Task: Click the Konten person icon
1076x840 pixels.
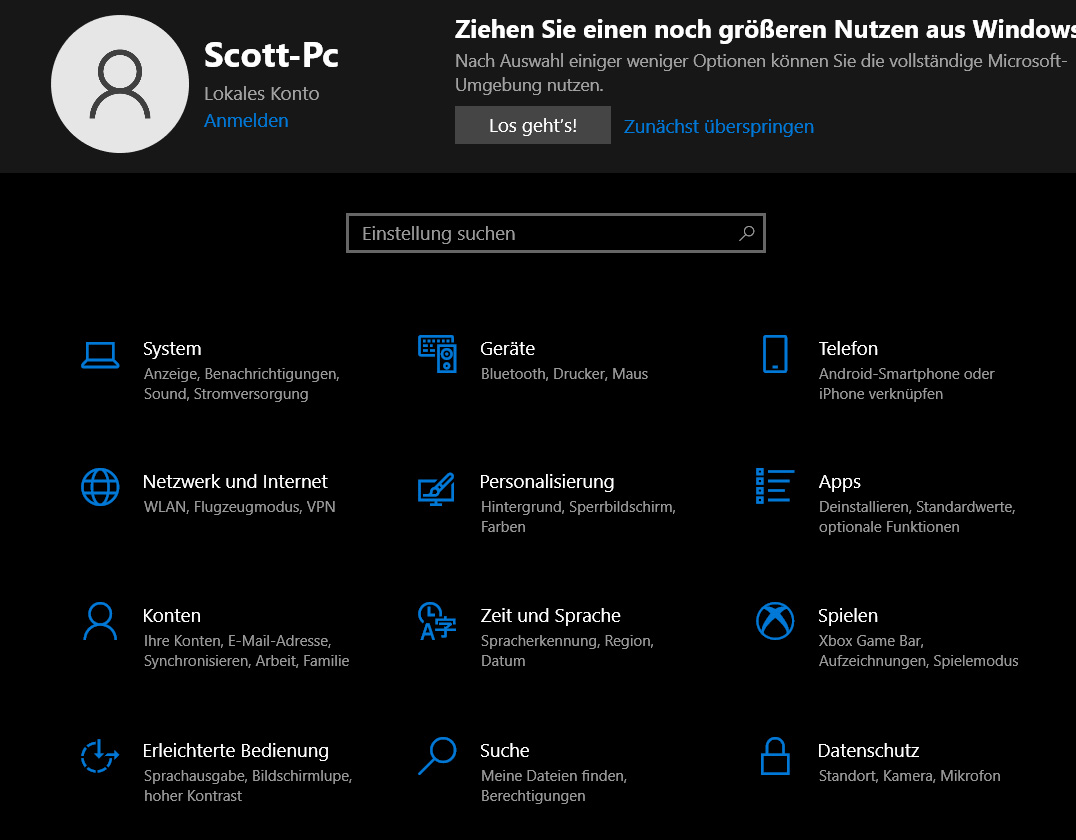Action: (100, 621)
